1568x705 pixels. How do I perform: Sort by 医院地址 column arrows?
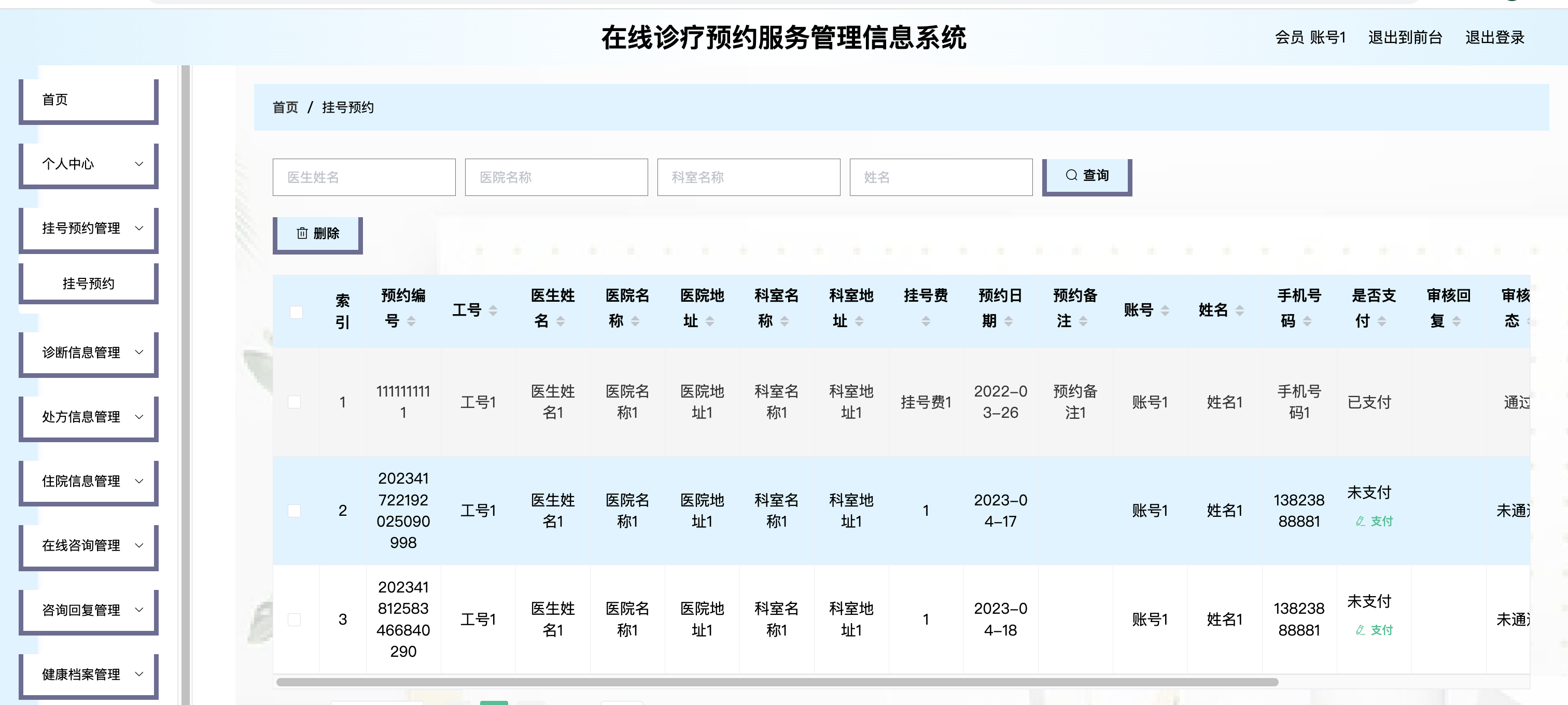pyautogui.click(x=710, y=321)
